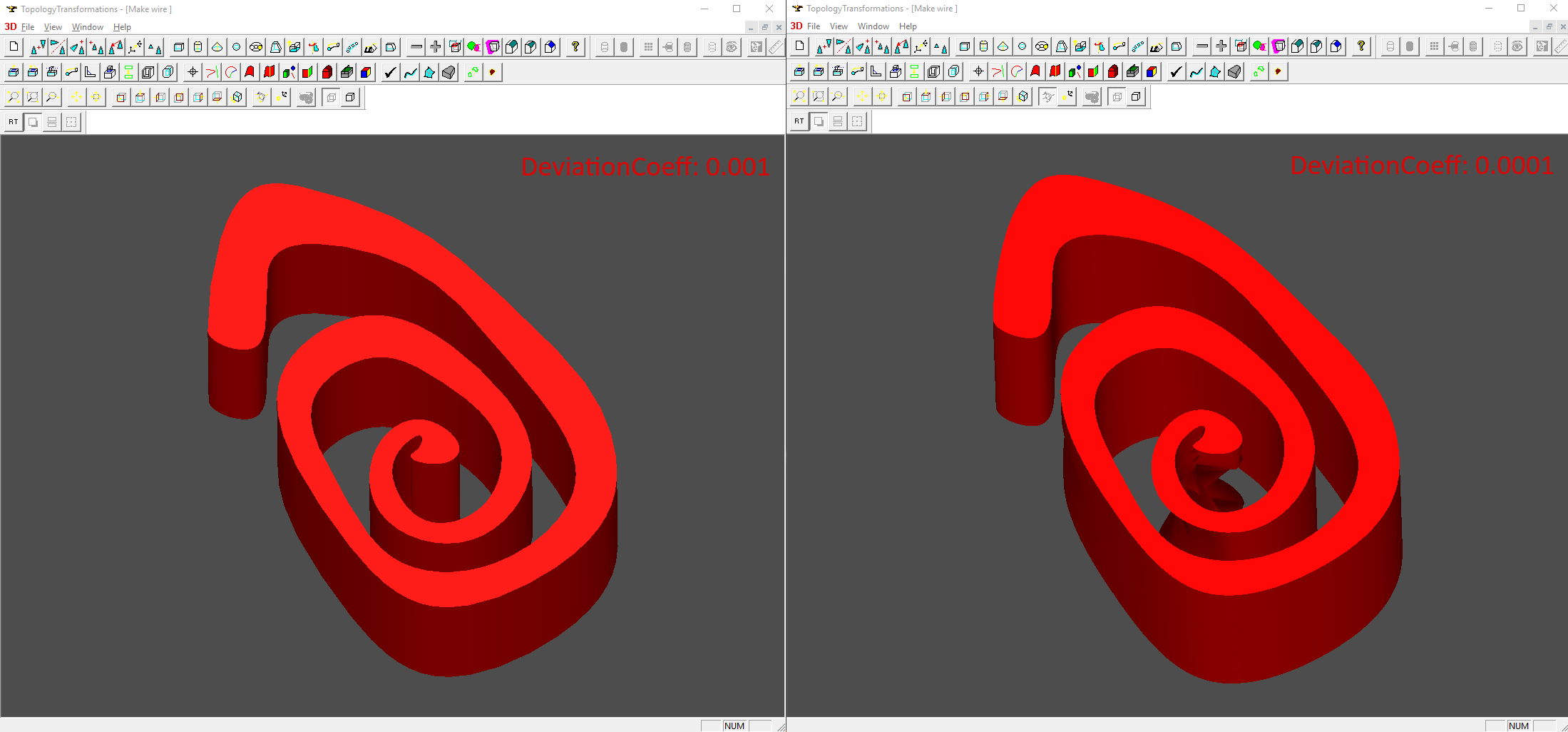Restore the inner document window in left window
This screenshot has height=732, width=1568.
pyautogui.click(x=764, y=27)
